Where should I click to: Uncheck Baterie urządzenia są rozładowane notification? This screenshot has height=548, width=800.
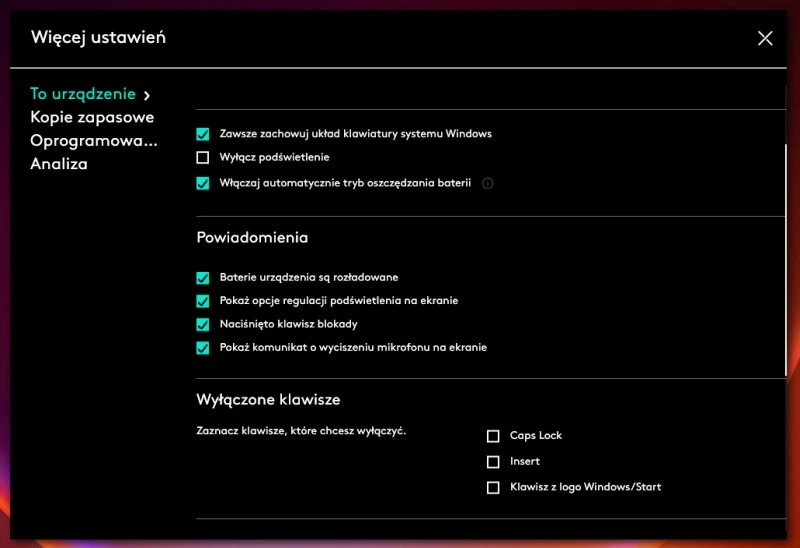203,277
